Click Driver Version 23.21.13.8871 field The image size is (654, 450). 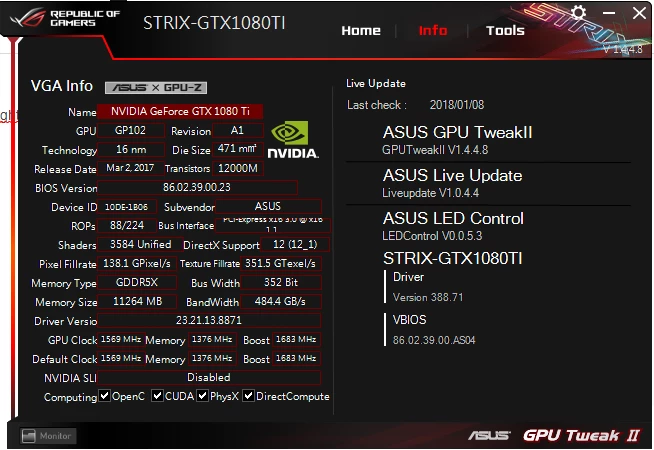pos(209,320)
